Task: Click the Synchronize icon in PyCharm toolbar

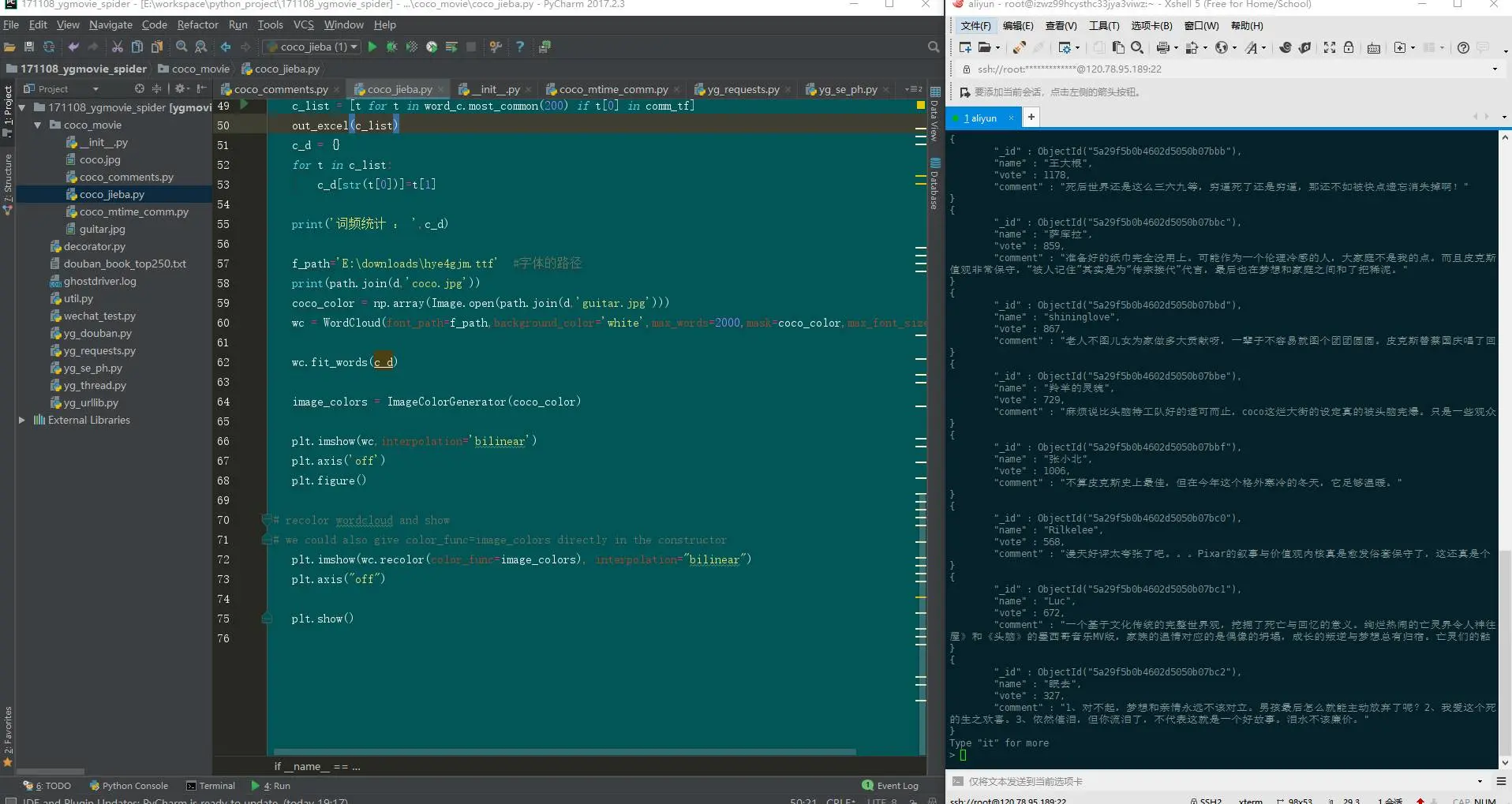Action: 49,47
